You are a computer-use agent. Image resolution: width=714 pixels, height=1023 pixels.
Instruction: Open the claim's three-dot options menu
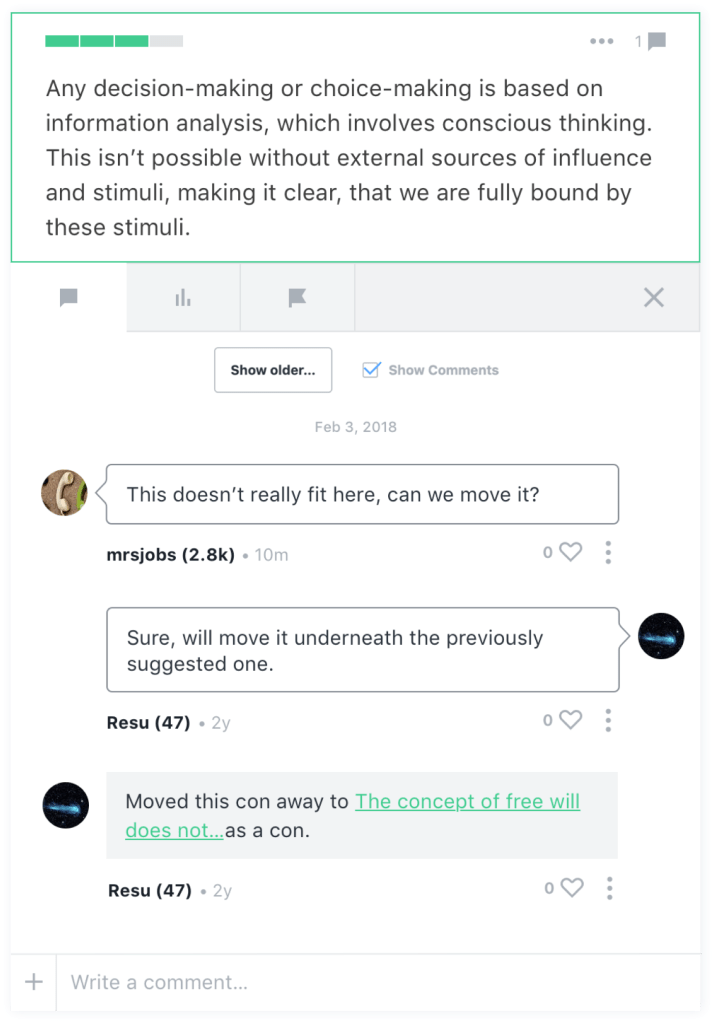tap(601, 41)
